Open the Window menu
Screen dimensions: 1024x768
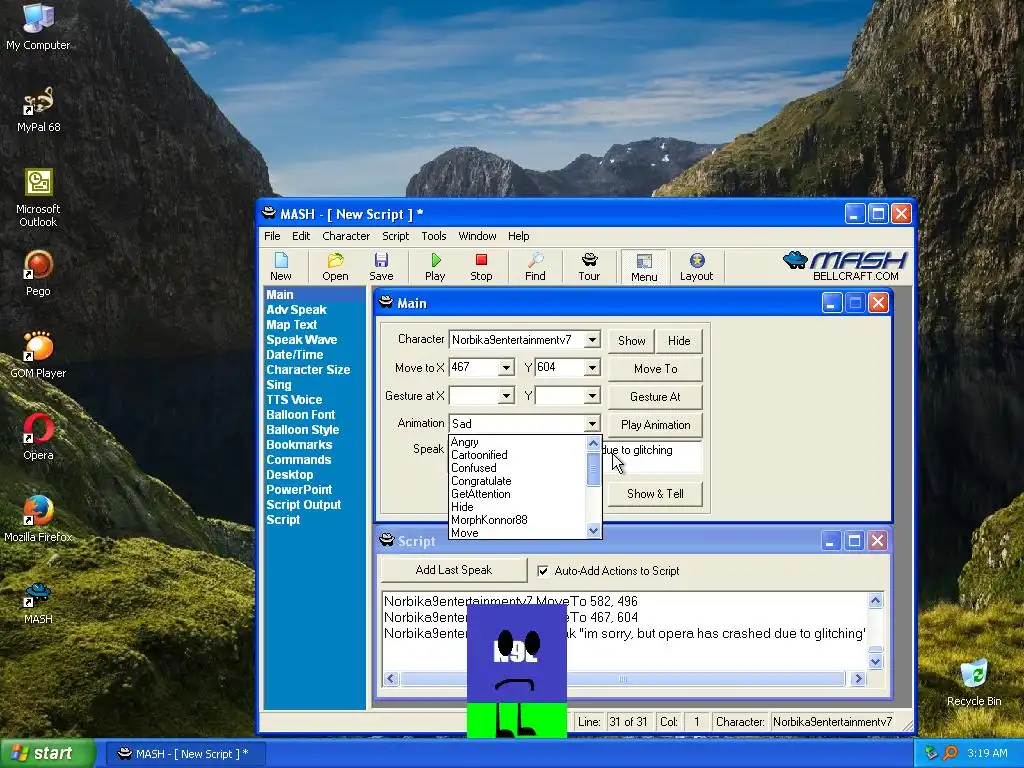[x=477, y=236]
